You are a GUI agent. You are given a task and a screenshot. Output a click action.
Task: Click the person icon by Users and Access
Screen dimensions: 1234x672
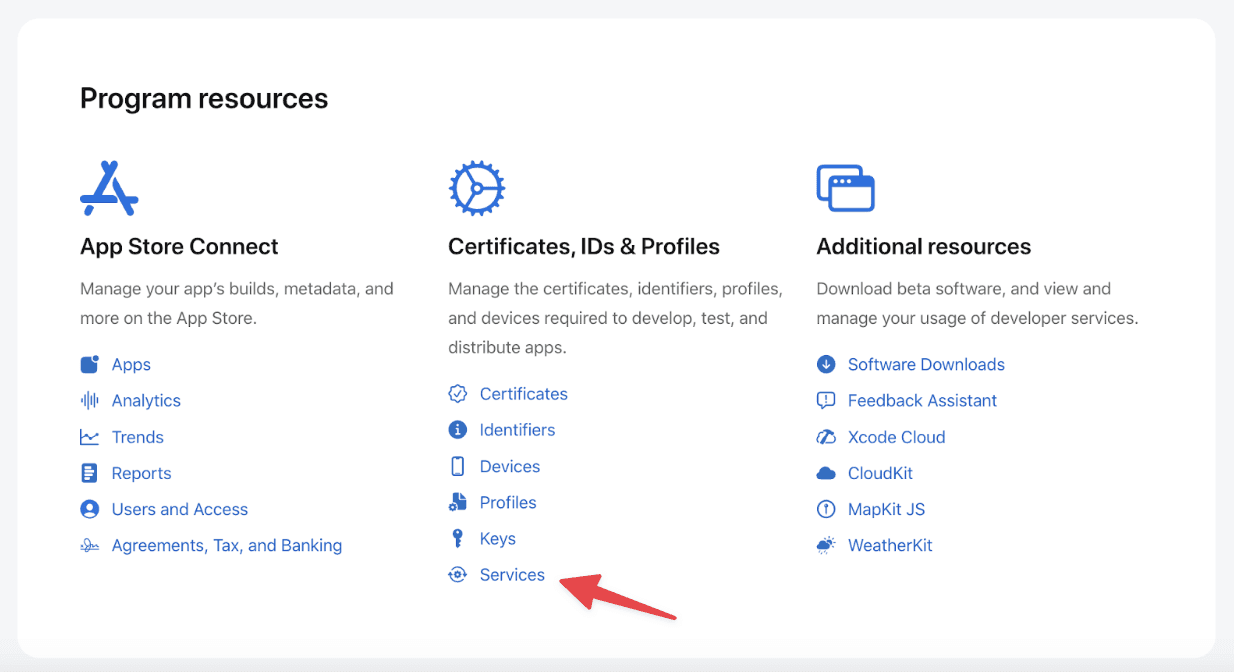(90, 509)
